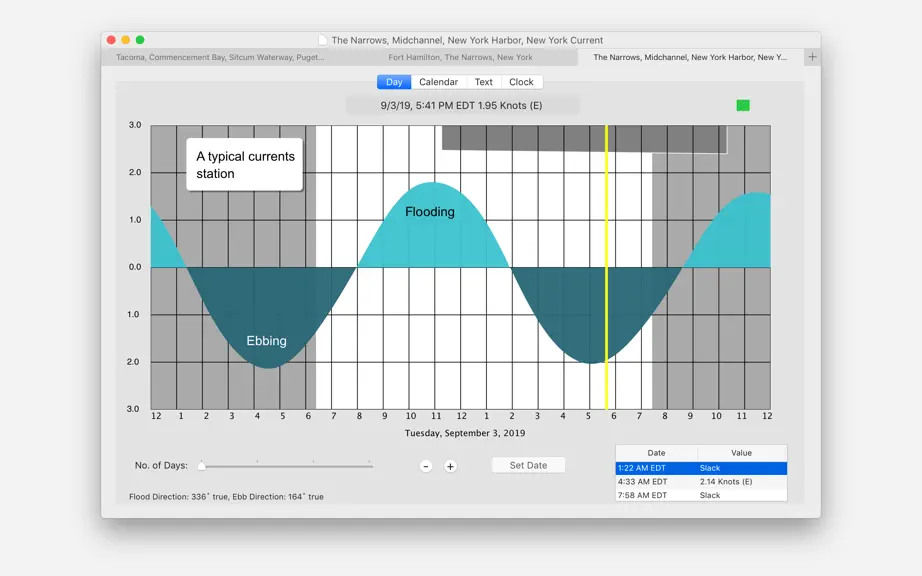
Task: Switch to the Calendar view
Action: pyautogui.click(x=439, y=82)
